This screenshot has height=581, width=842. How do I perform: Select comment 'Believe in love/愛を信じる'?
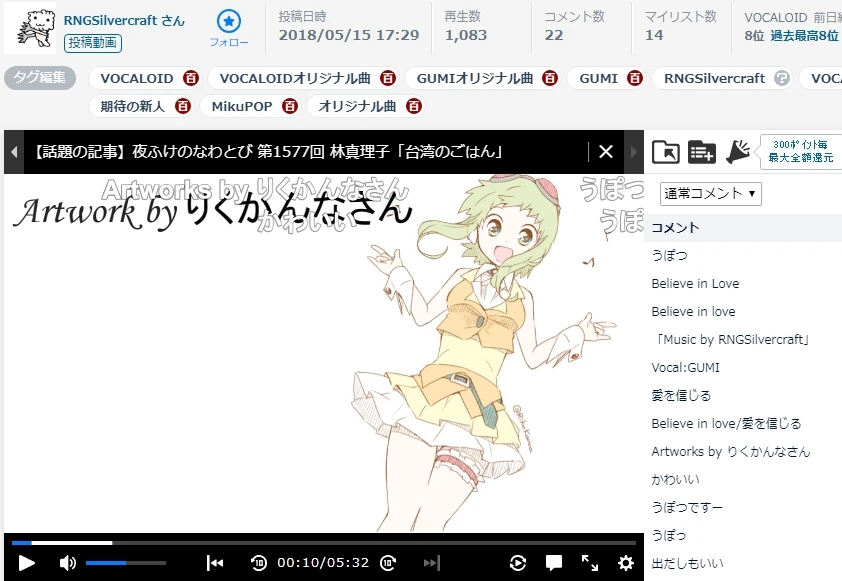pos(726,423)
